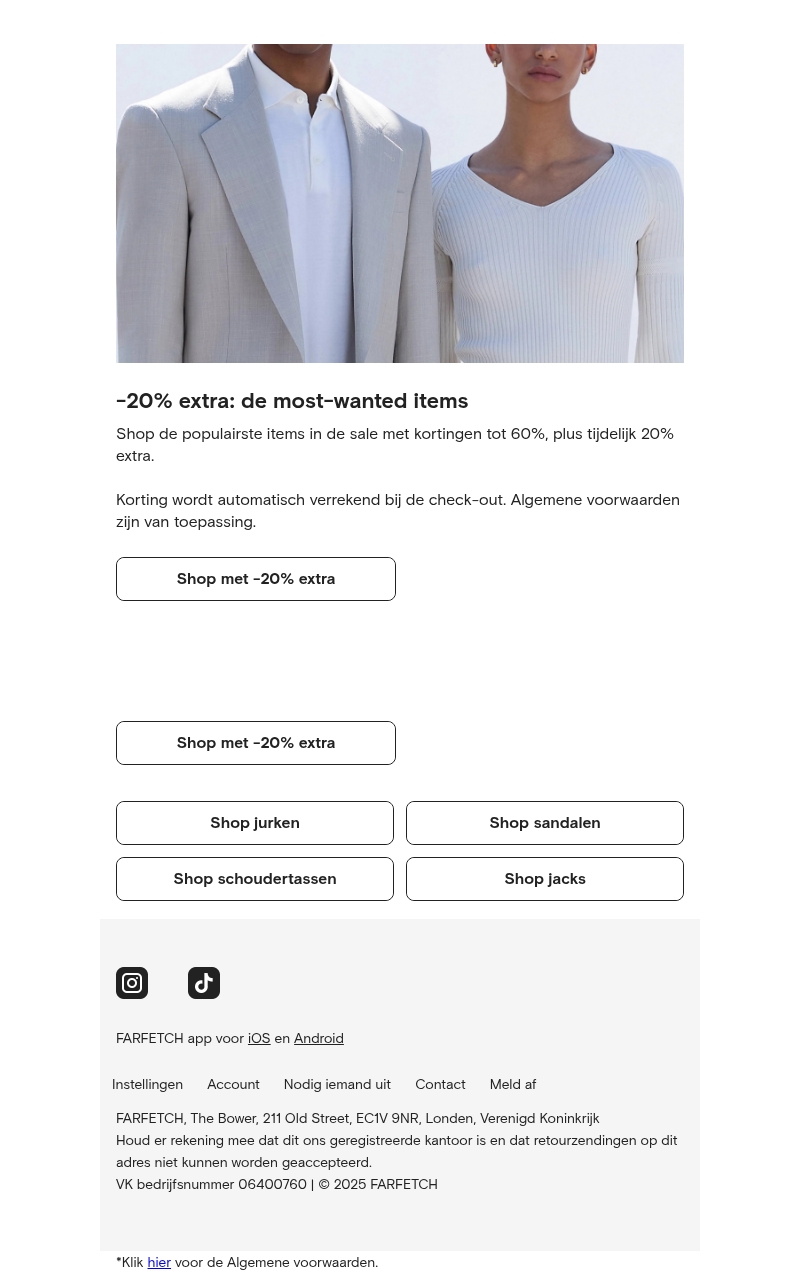The width and height of the screenshot is (800, 1273).
Task: Open Instellingen in the footer
Action: click(147, 1084)
